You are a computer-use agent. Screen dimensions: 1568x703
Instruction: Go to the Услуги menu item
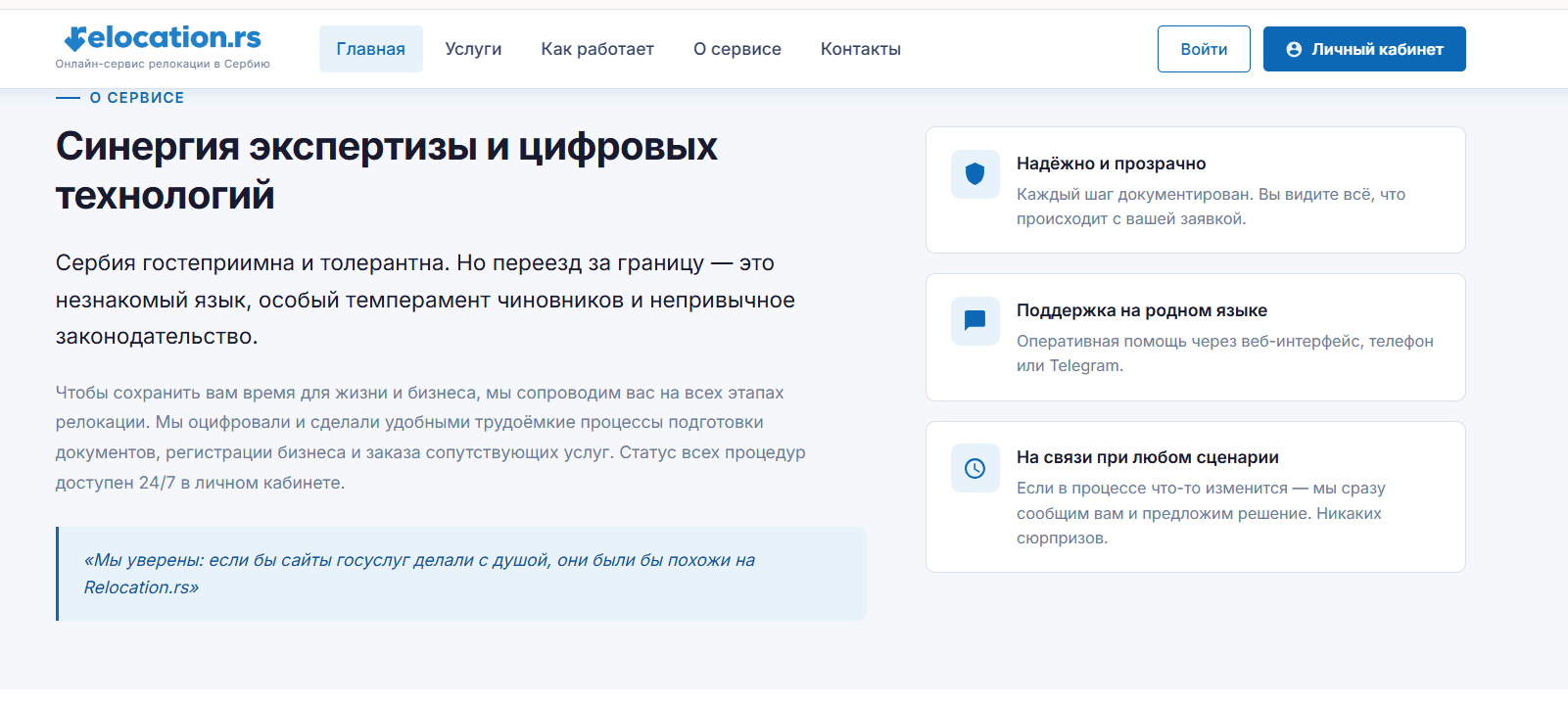tap(473, 49)
